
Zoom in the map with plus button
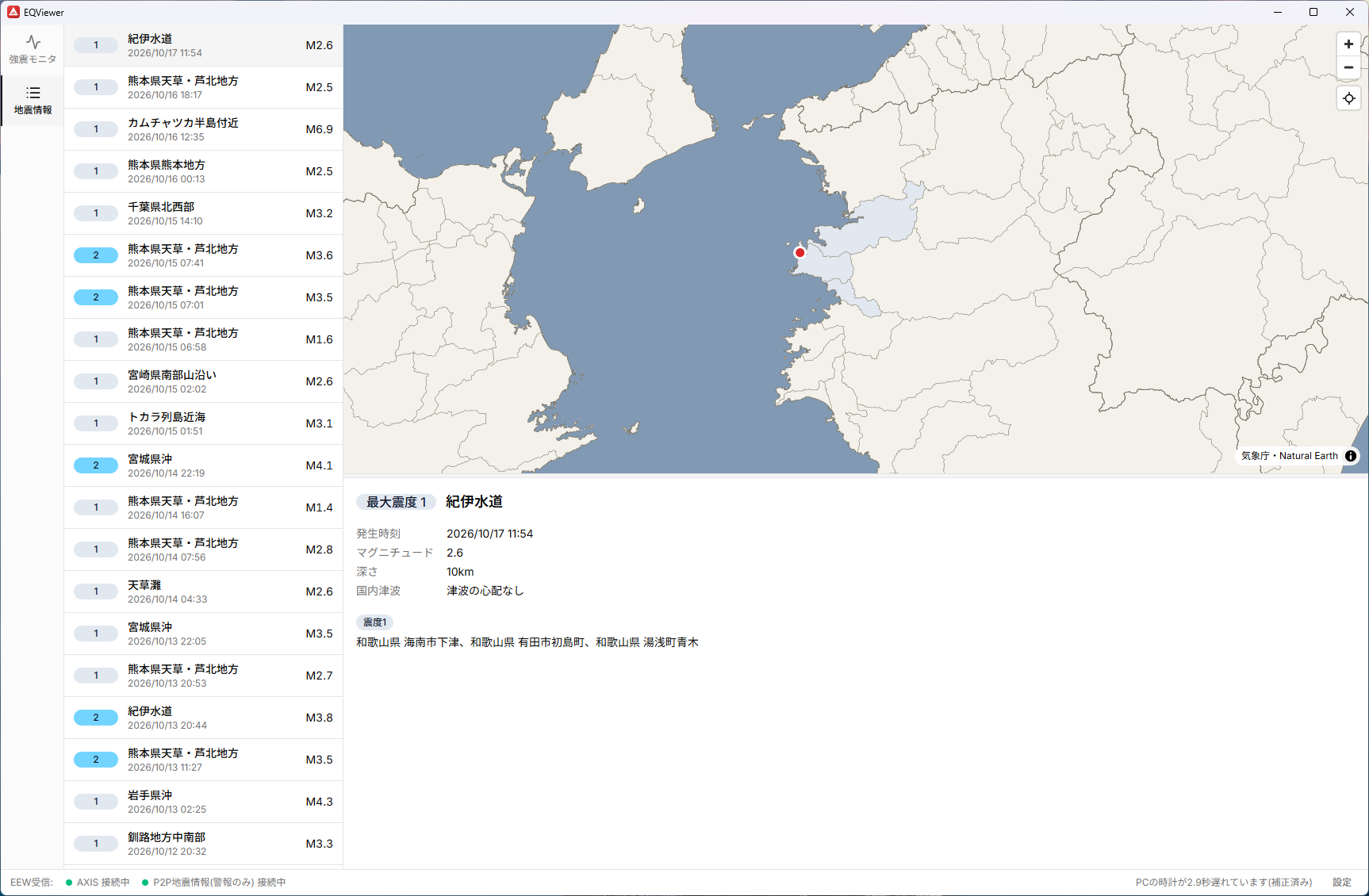tap(1348, 44)
